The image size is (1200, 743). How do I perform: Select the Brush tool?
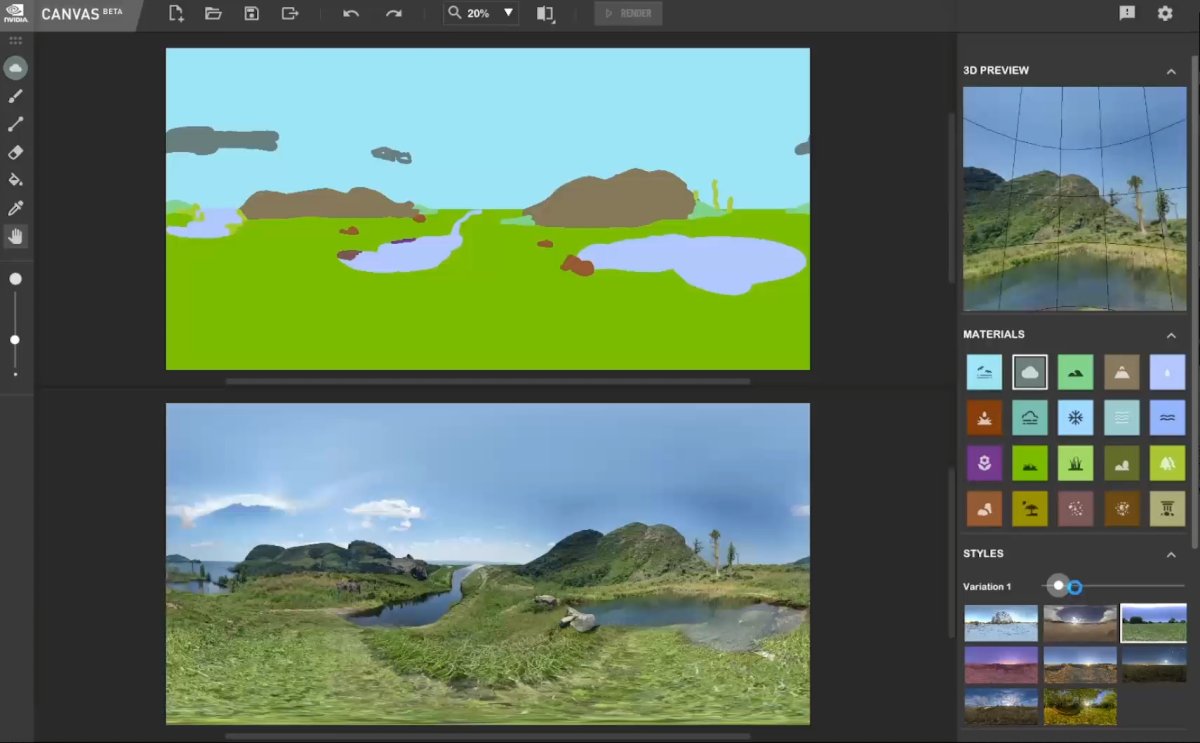[15, 96]
